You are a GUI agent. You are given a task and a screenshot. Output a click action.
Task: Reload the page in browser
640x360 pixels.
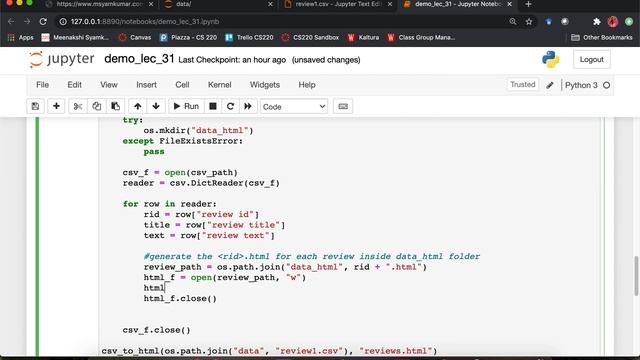[x=43, y=22]
